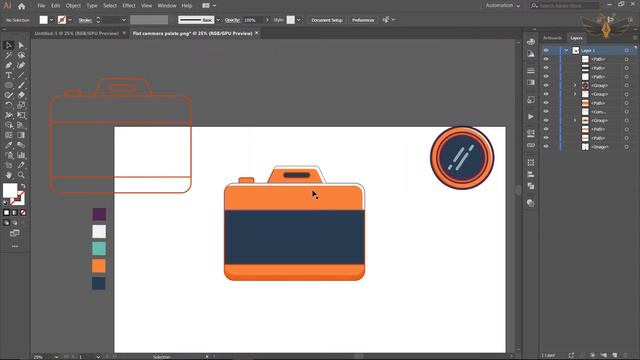Viewport: 640px width, 360px height.
Task: Reset default fill and stroke
Action: (x=6, y=203)
